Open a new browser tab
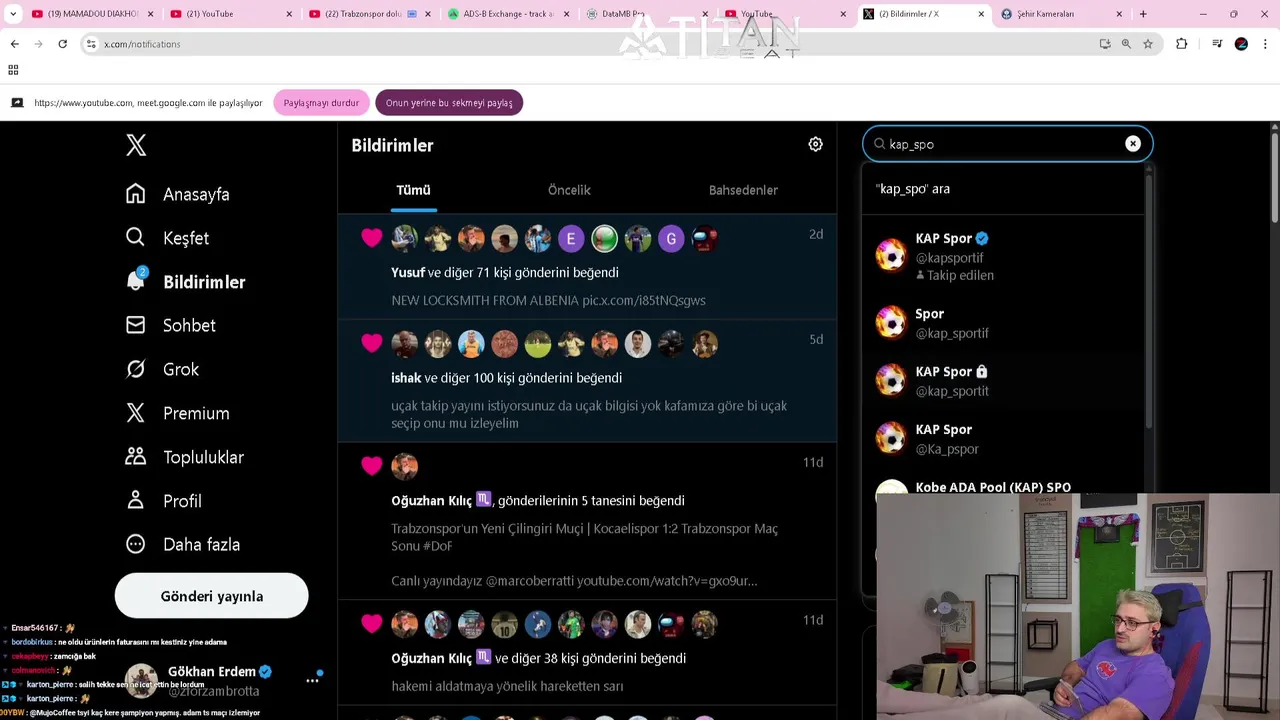Image resolution: width=1280 pixels, height=720 pixels. tap(1143, 14)
